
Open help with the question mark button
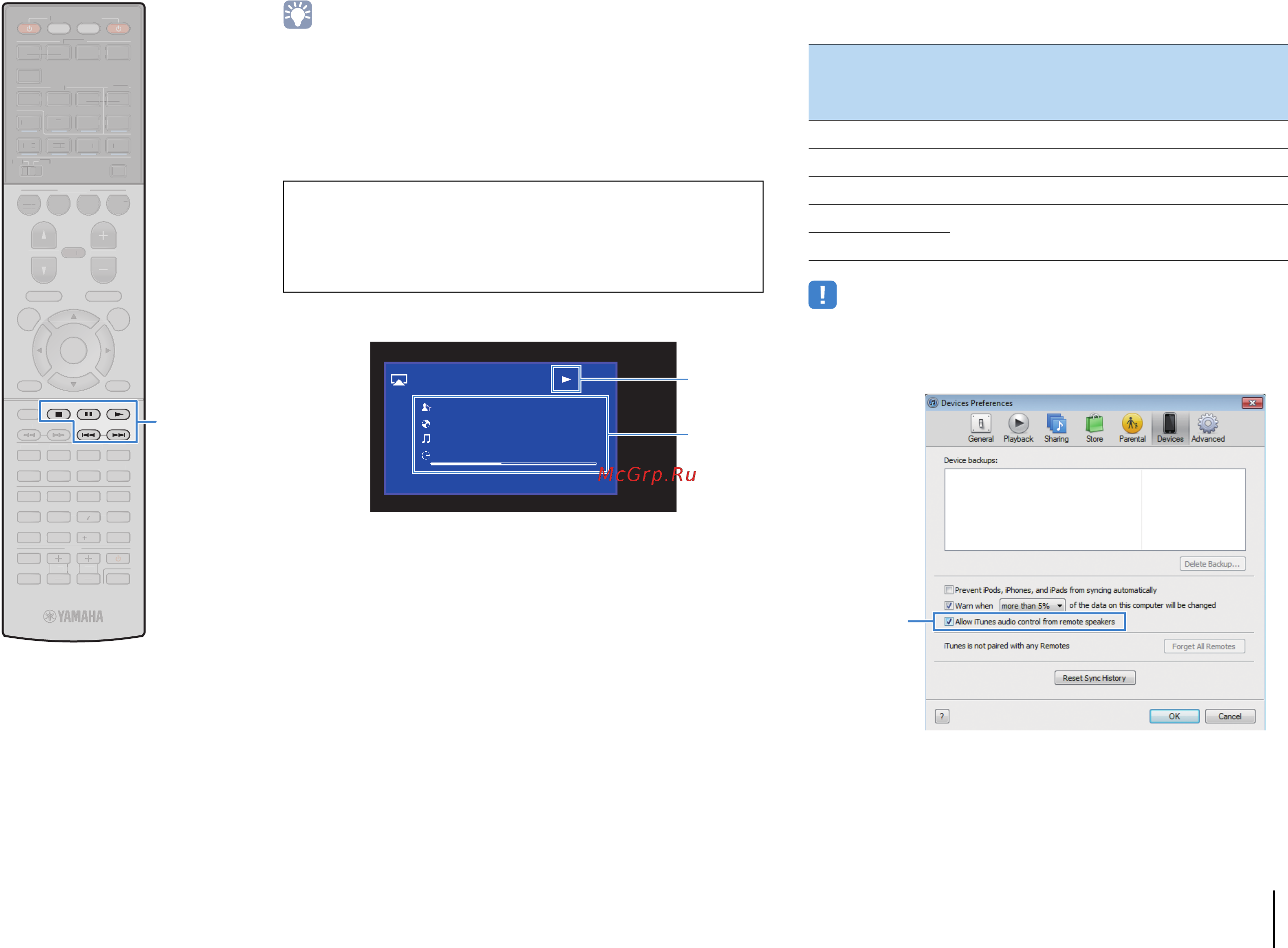(x=942, y=716)
